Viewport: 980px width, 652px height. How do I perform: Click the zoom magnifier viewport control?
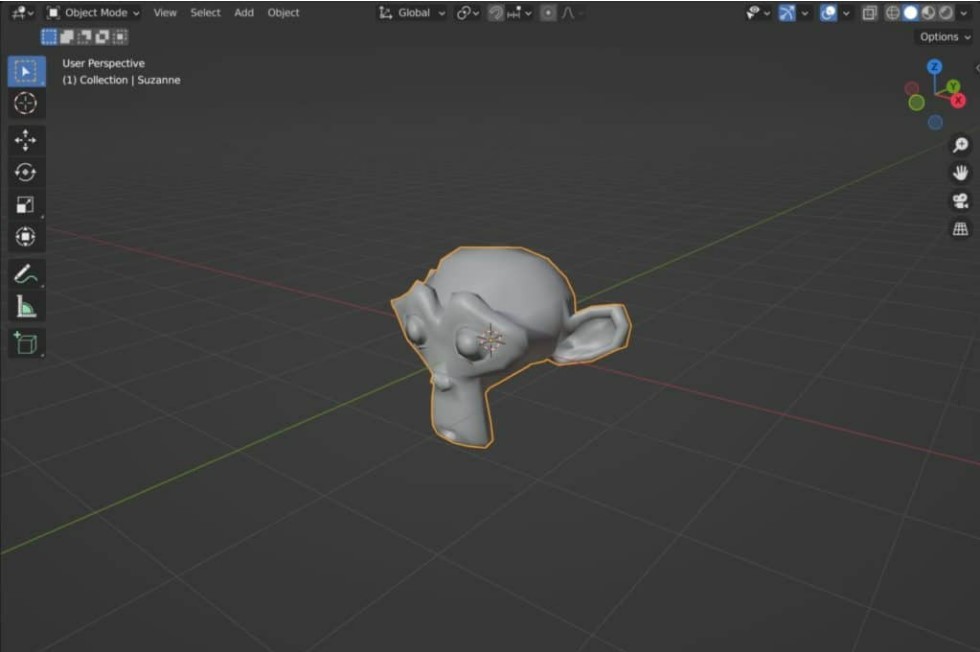[960, 145]
